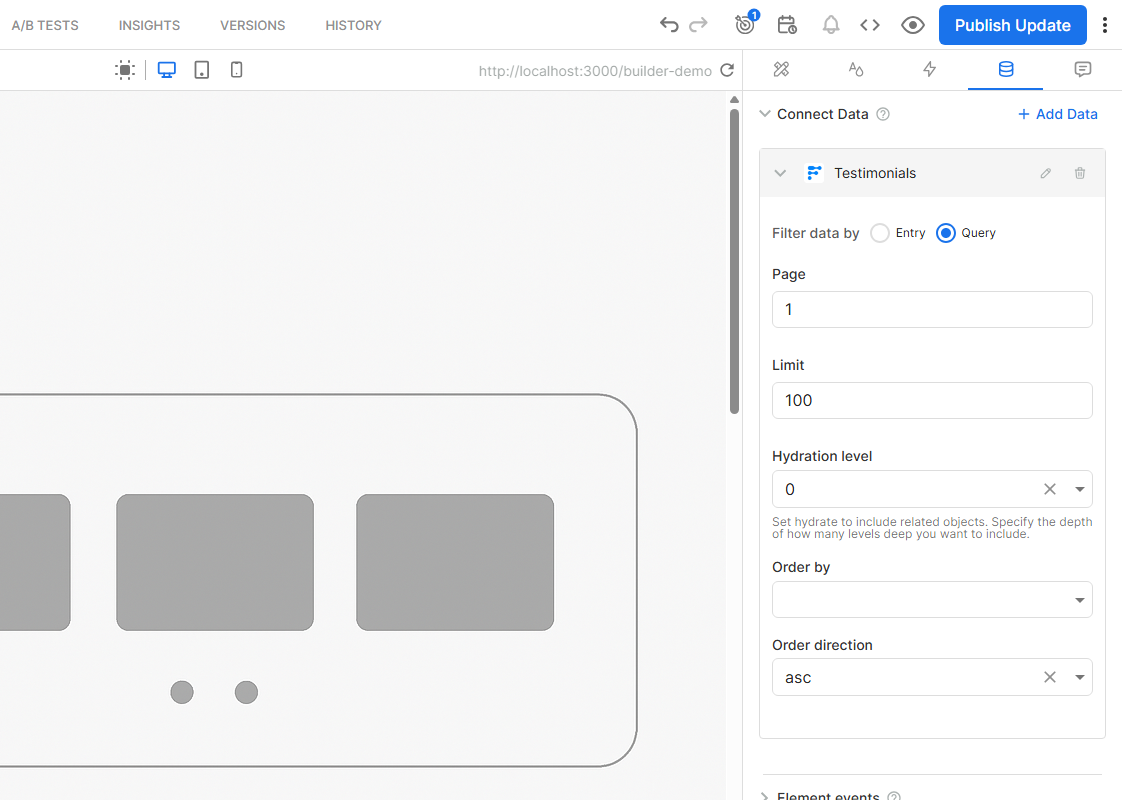Click the undo arrow icon
The height and width of the screenshot is (800, 1122).
(669, 25)
